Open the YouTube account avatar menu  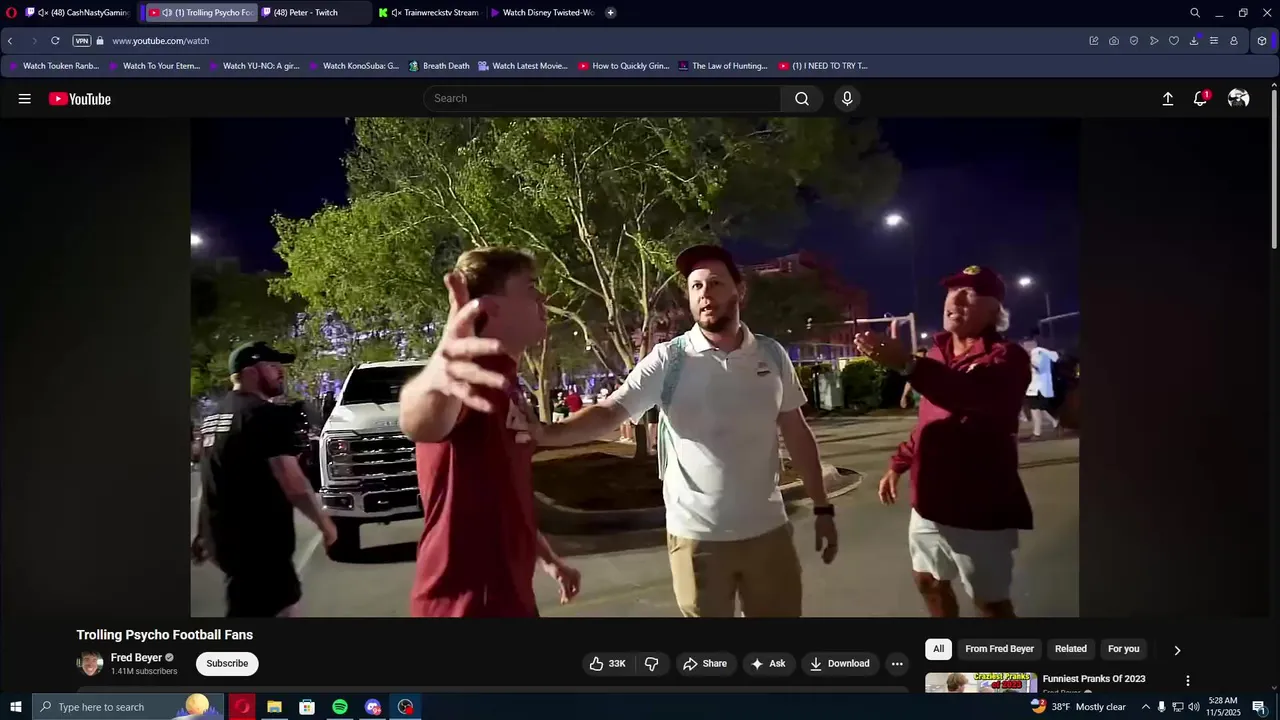(x=1238, y=98)
